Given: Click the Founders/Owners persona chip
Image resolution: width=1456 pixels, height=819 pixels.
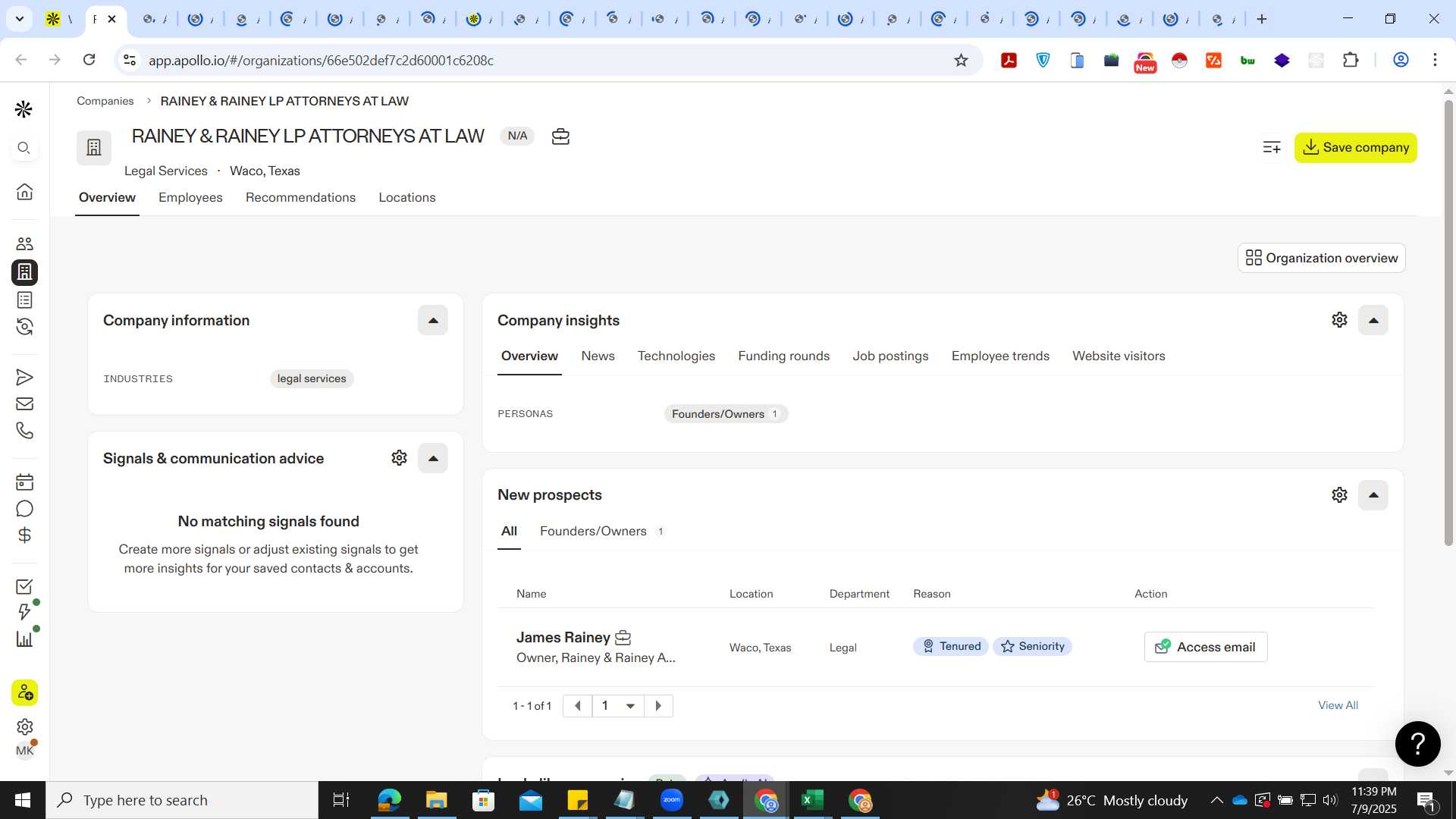Looking at the screenshot, I should click(726, 414).
